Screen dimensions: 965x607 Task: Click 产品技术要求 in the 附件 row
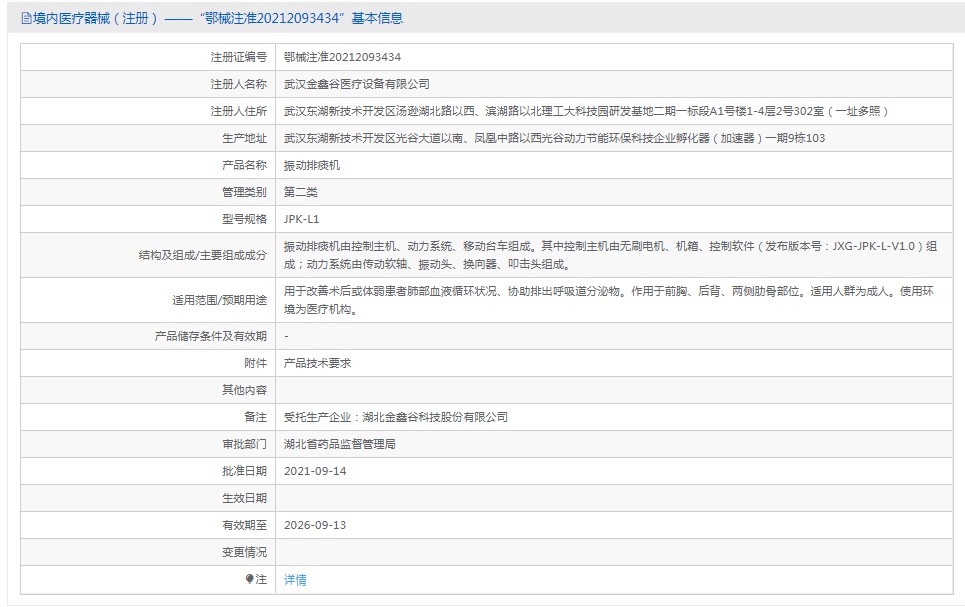[317, 363]
